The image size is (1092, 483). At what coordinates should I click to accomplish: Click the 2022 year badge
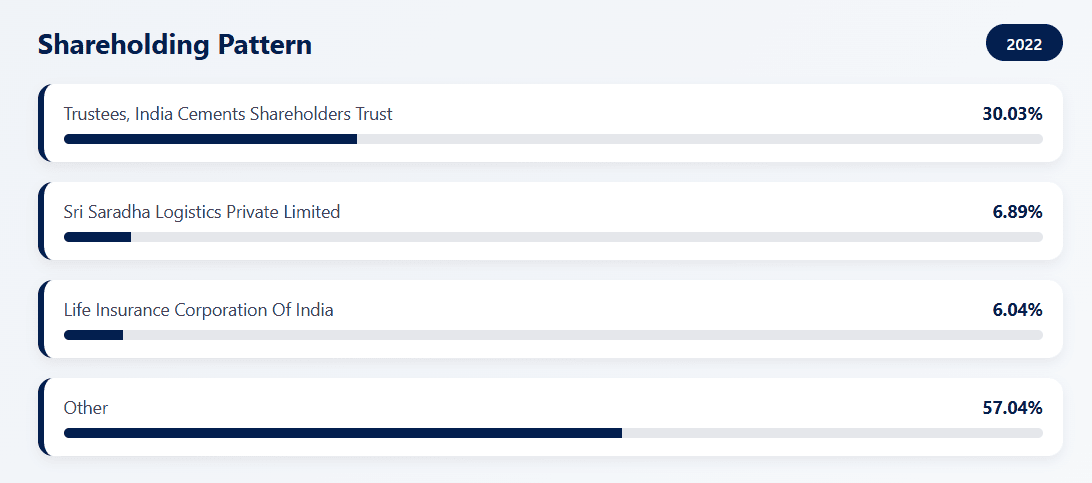1024,43
